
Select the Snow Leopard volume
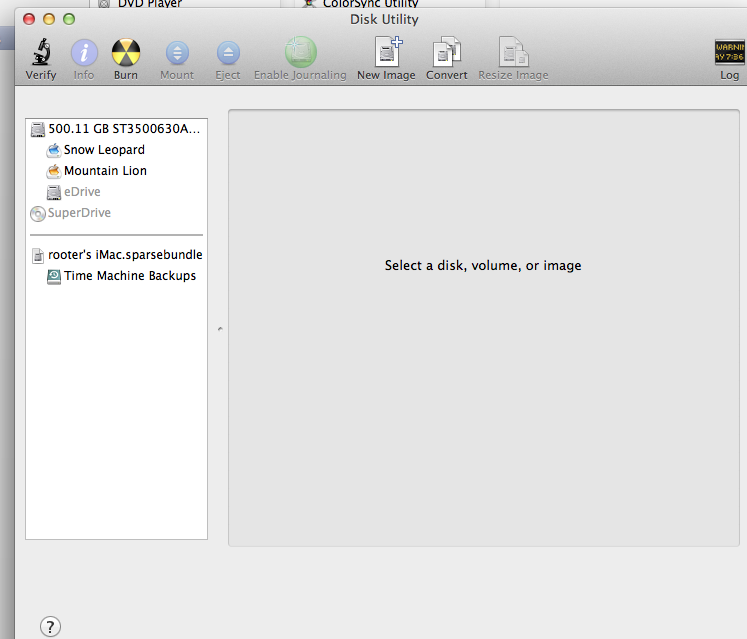pos(116,150)
